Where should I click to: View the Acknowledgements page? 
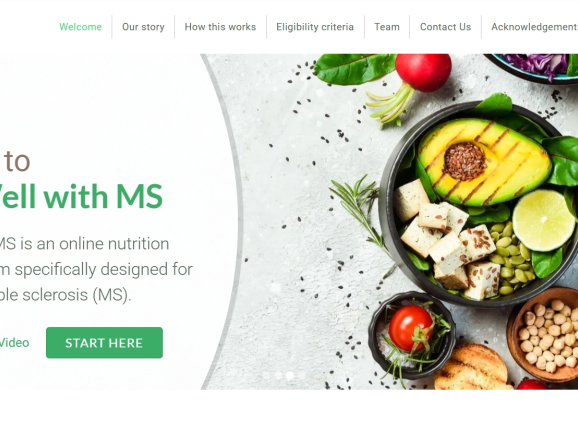(x=535, y=27)
